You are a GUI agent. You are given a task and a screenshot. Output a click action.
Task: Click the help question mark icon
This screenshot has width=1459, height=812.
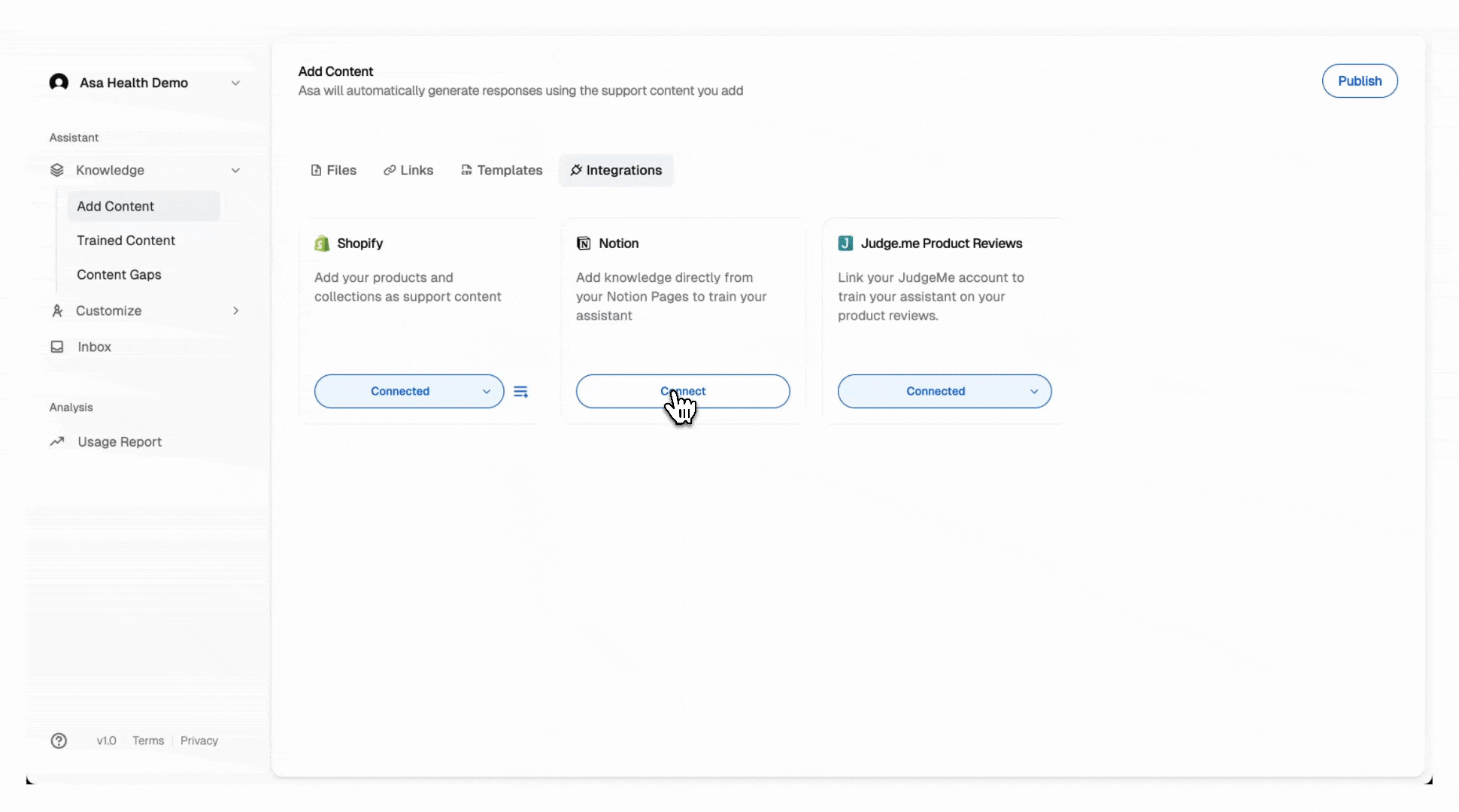coord(59,741)
